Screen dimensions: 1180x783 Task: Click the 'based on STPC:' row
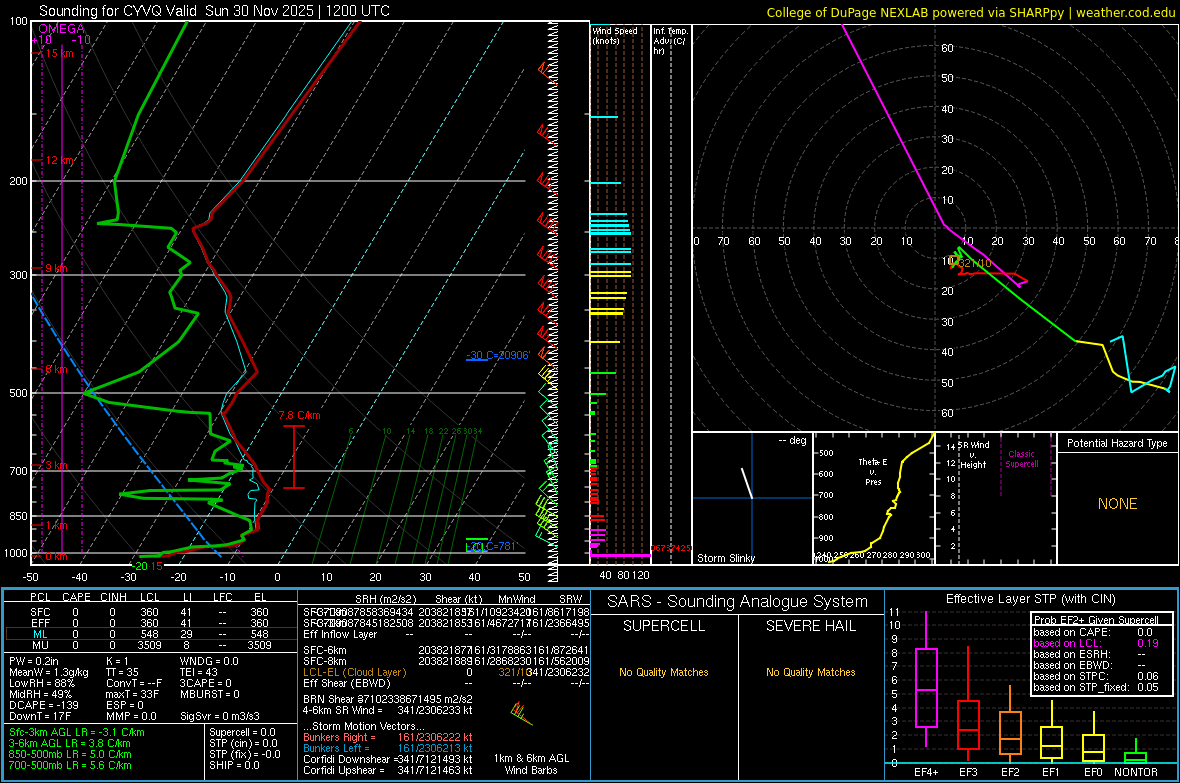click(1096, 676)
